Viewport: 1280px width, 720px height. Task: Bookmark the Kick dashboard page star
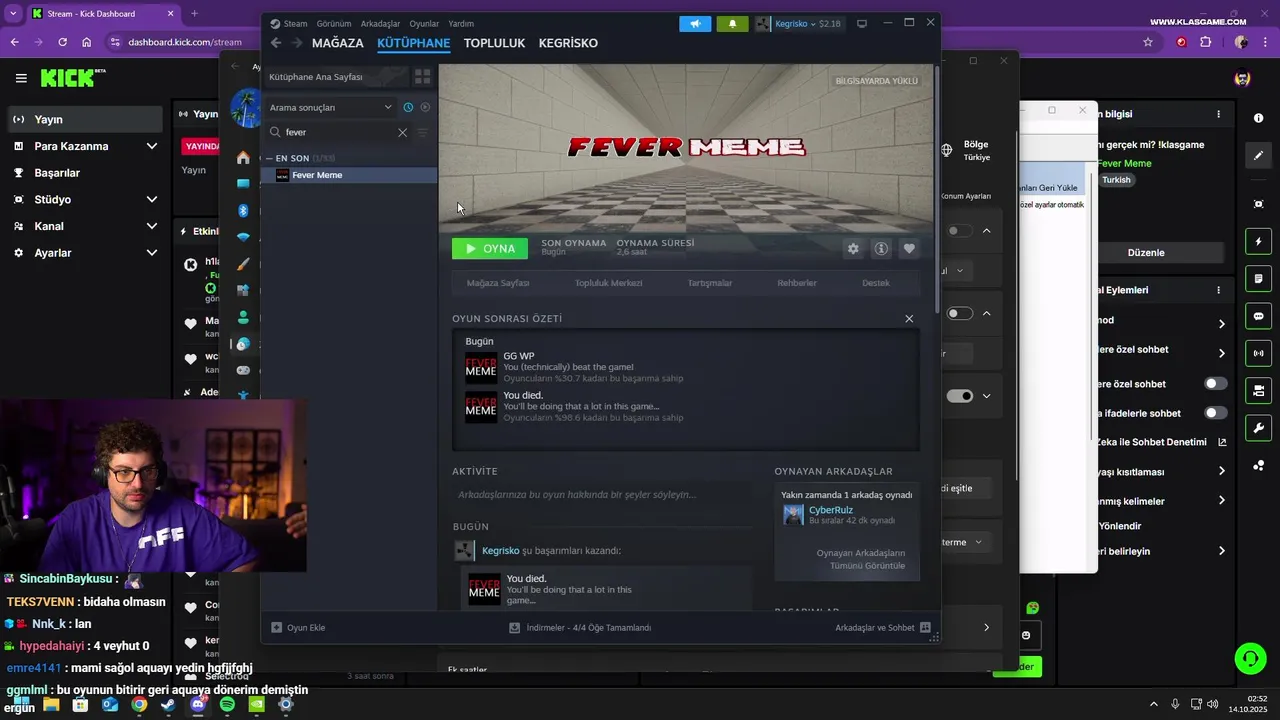pos(1148,42)
